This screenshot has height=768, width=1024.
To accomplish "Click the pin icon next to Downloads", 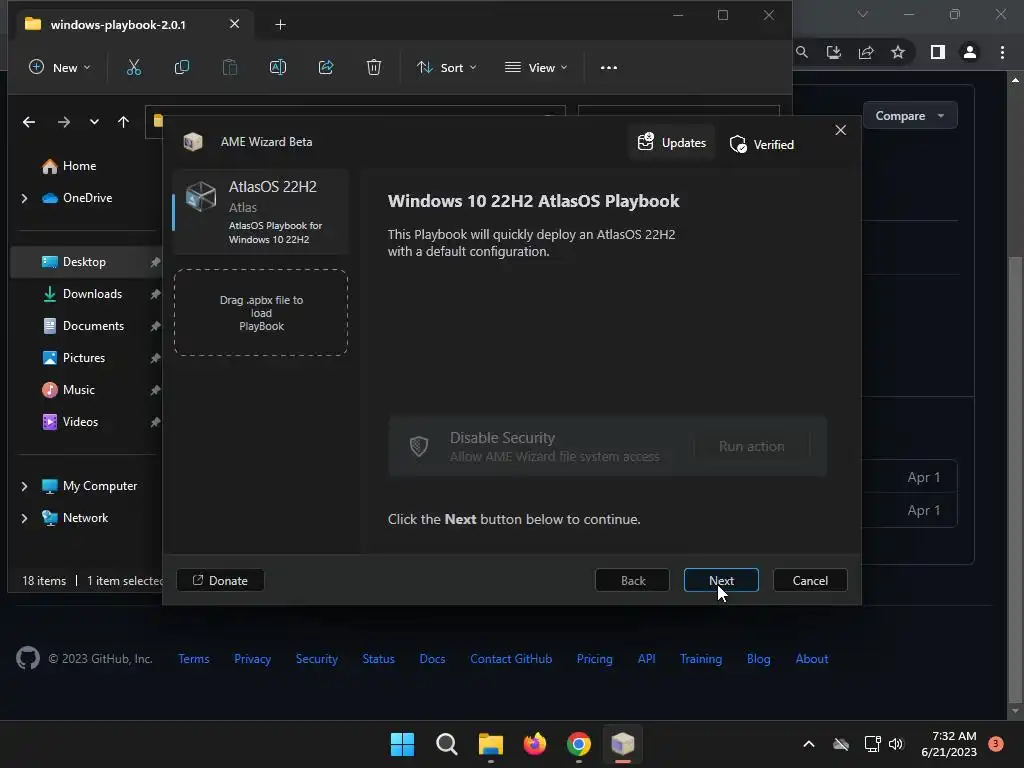I will [x=155, y=294].
